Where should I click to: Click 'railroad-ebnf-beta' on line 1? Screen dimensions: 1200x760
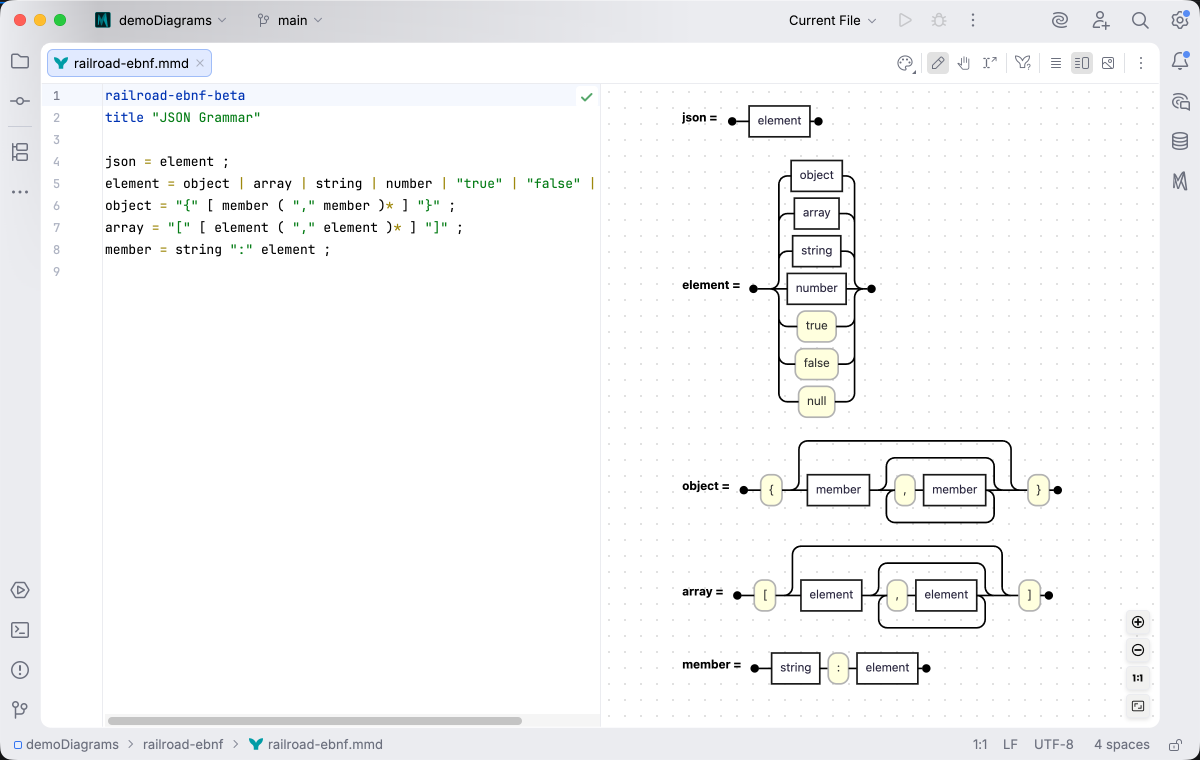pyautogui.click(x=175, y=96)
